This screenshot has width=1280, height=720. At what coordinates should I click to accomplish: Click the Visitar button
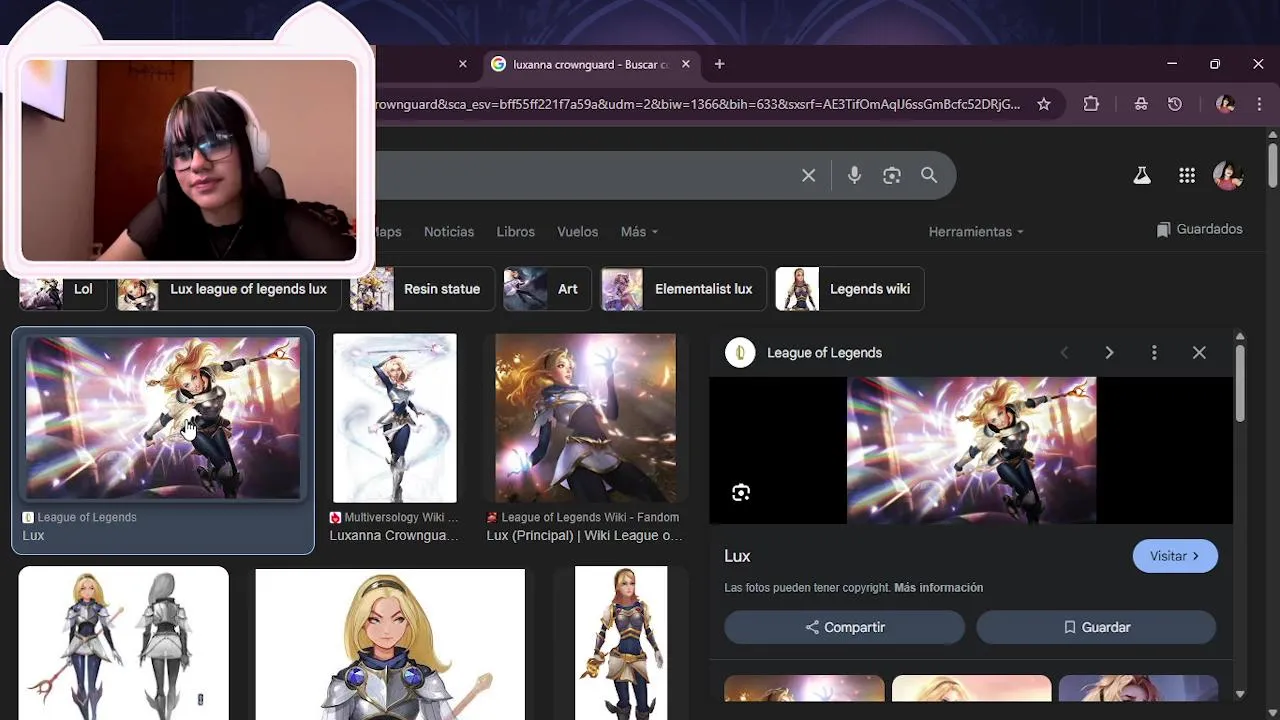pos(1175,556)
